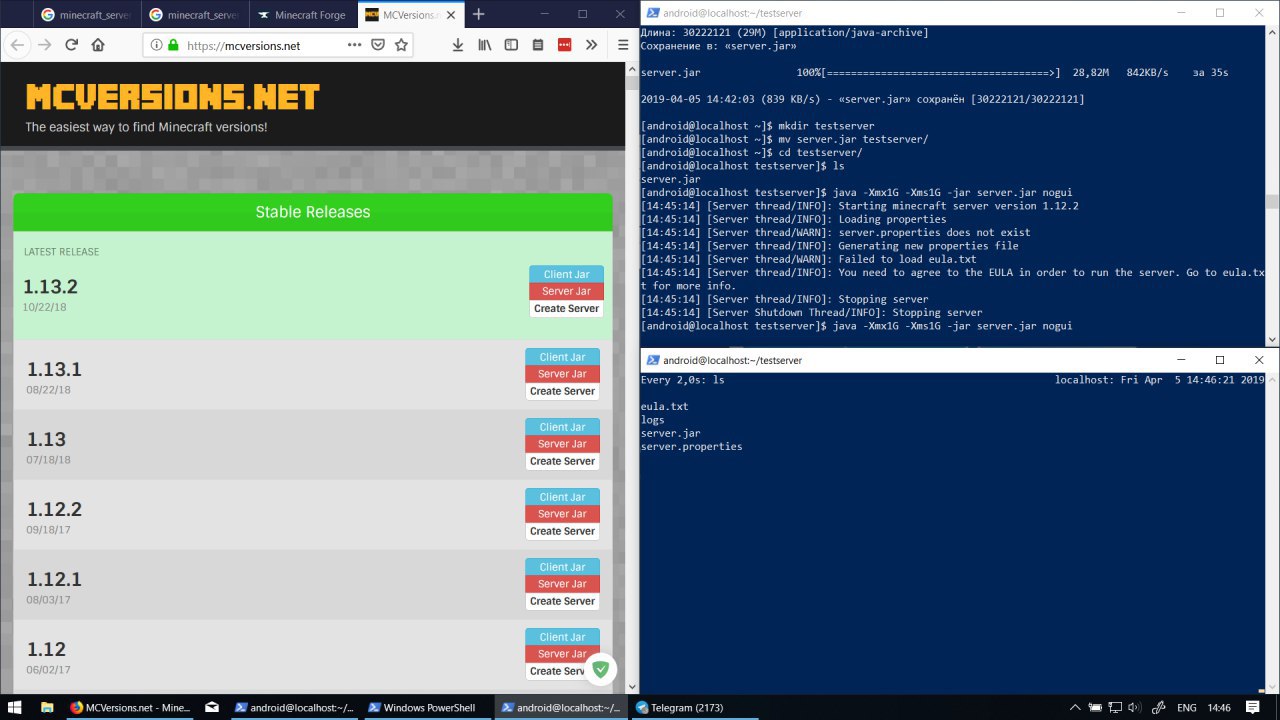Download Server Jar for 1.13.1

(562, 374)
